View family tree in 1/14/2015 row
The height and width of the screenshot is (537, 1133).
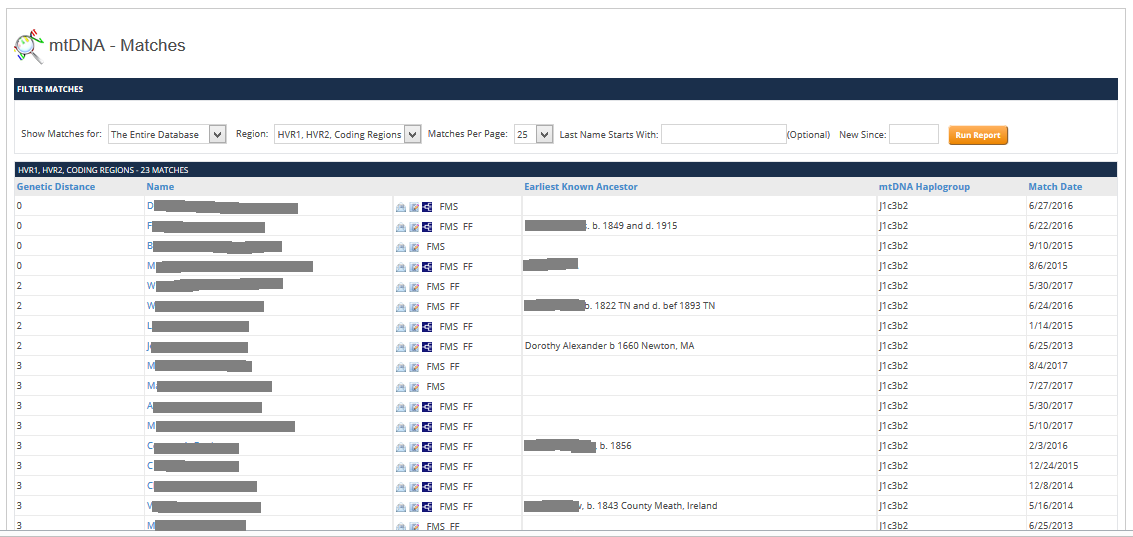(x=427, y=327)
